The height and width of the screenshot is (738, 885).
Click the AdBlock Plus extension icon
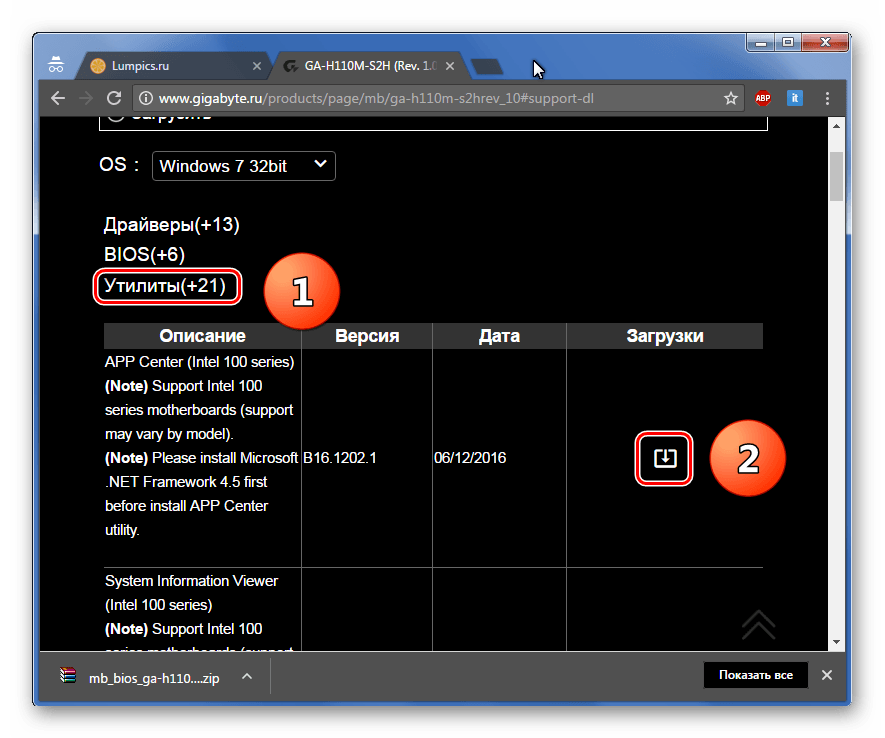tap(763, 98)
